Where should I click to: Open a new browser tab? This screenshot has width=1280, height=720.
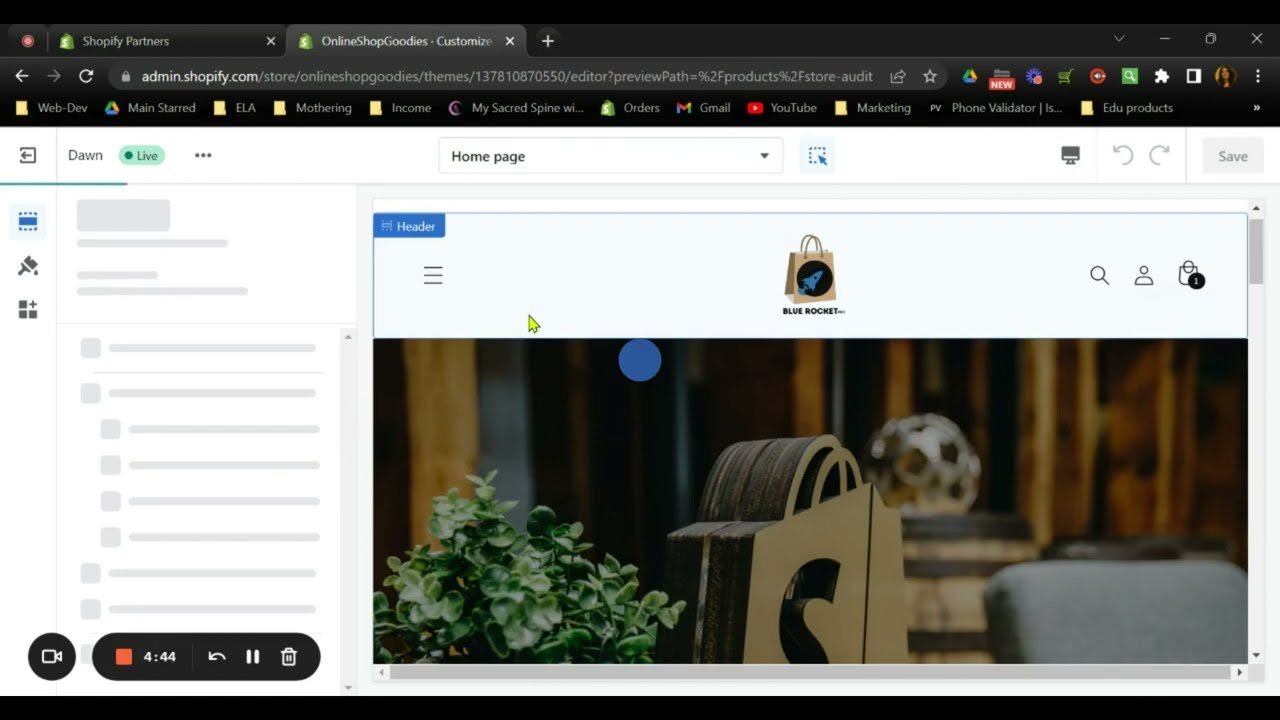point(547,41)
